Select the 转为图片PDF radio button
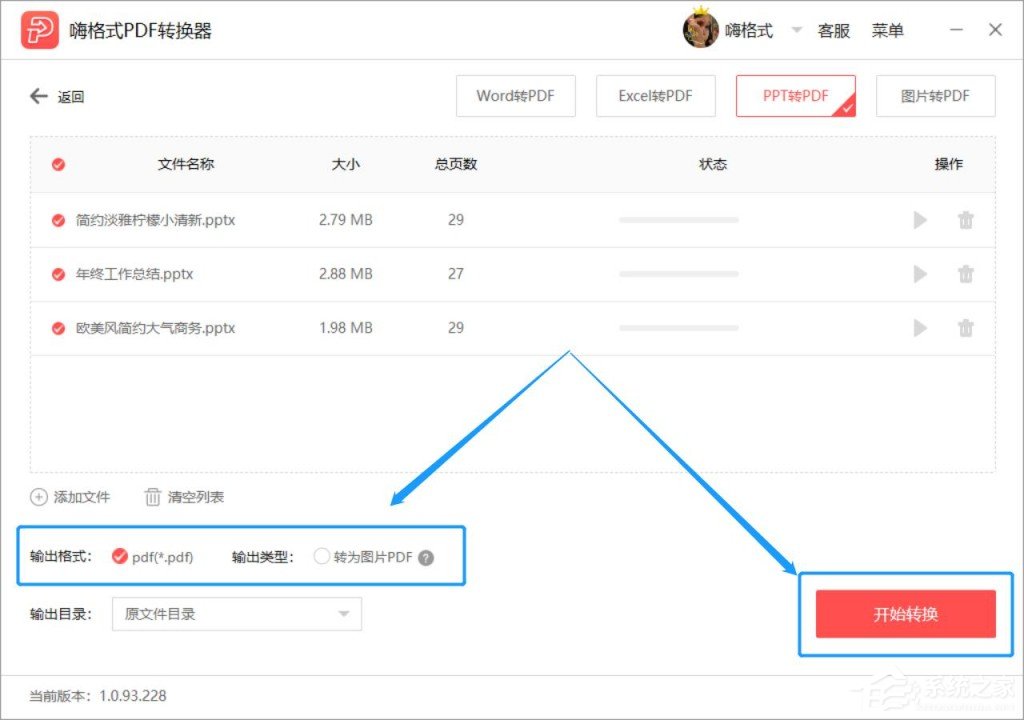This screenshot has width=1024, height=720. tap(322, 557)
